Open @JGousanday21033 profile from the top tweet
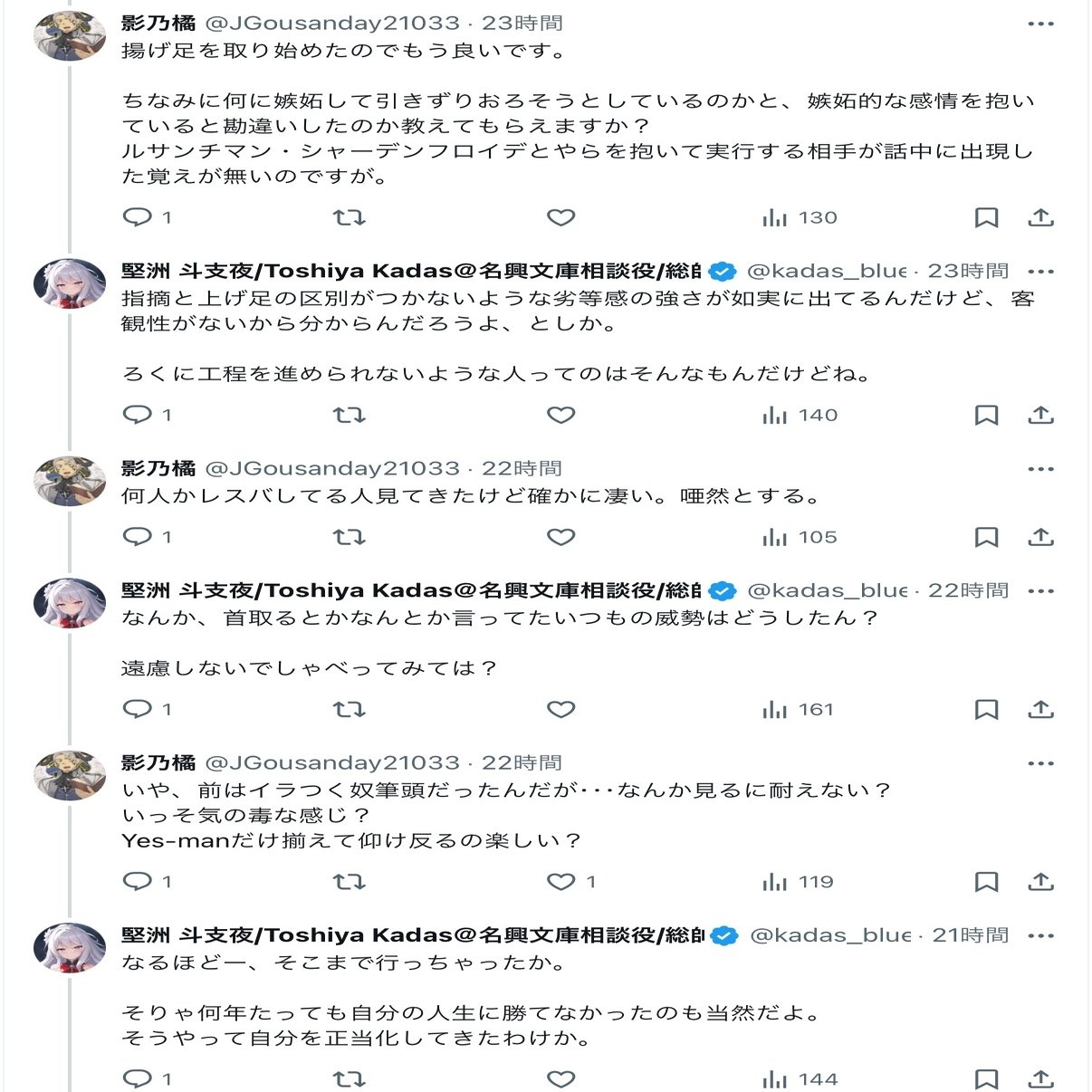Screen dimensions: 1092x1092 pos(332,24)
